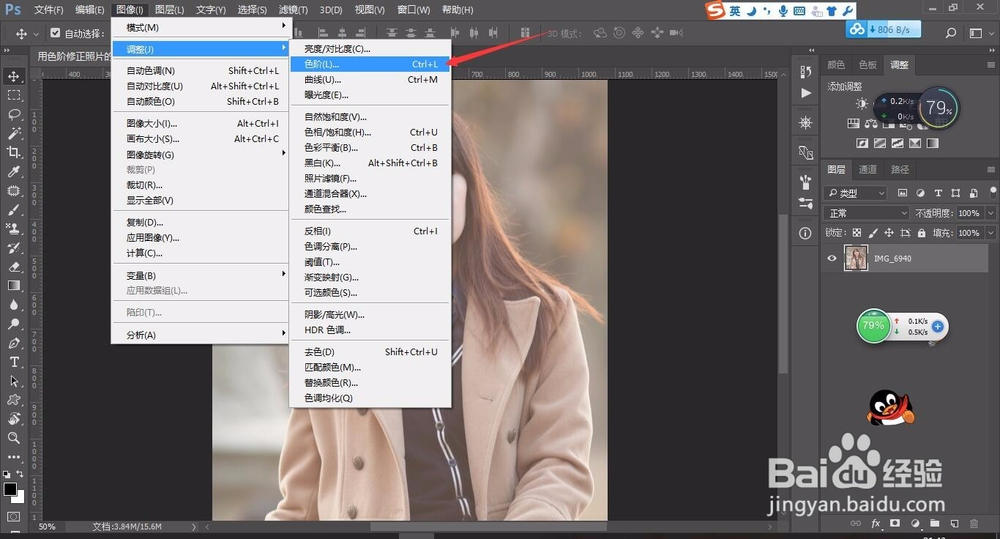This screenshot has height=539, width=1000.
Task: Click the search icon in options bar
Action: coord(951,33)
